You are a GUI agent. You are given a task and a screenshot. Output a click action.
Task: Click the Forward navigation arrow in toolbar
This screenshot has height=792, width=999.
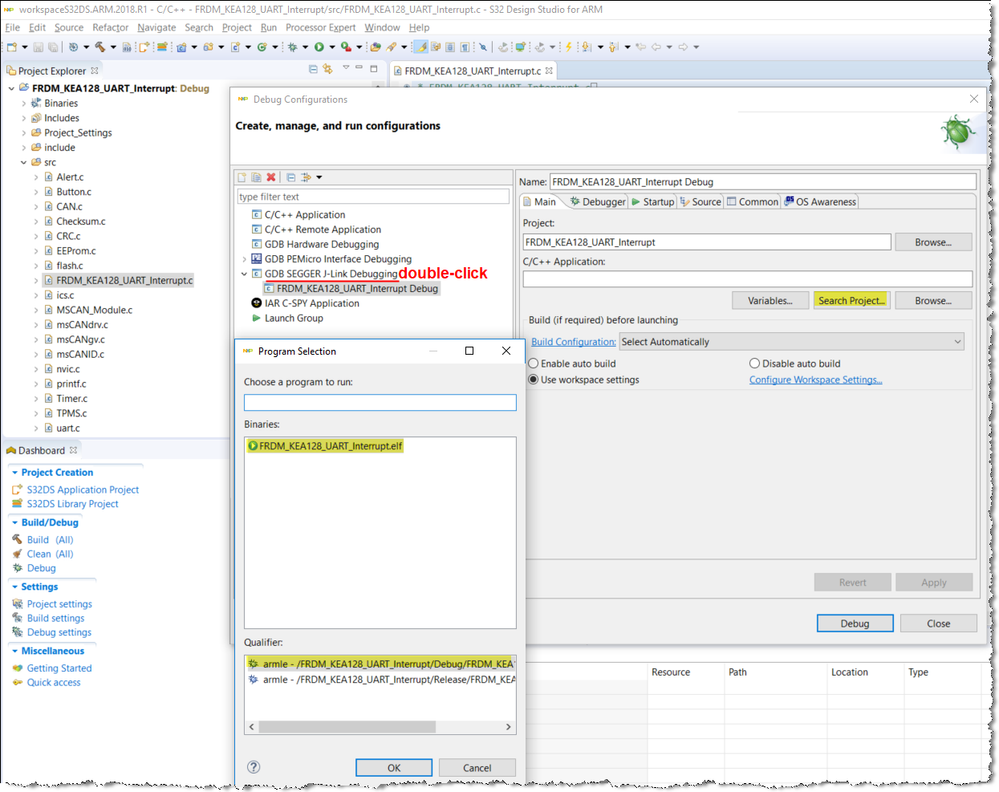pos(683,47)
